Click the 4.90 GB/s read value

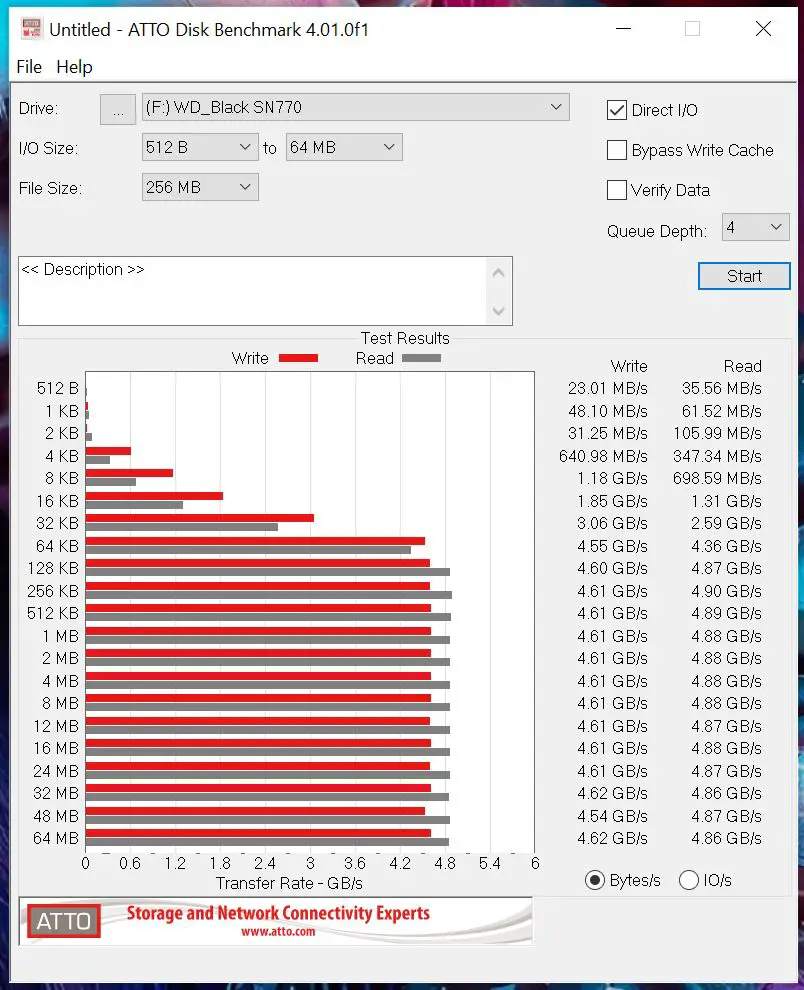726,592
